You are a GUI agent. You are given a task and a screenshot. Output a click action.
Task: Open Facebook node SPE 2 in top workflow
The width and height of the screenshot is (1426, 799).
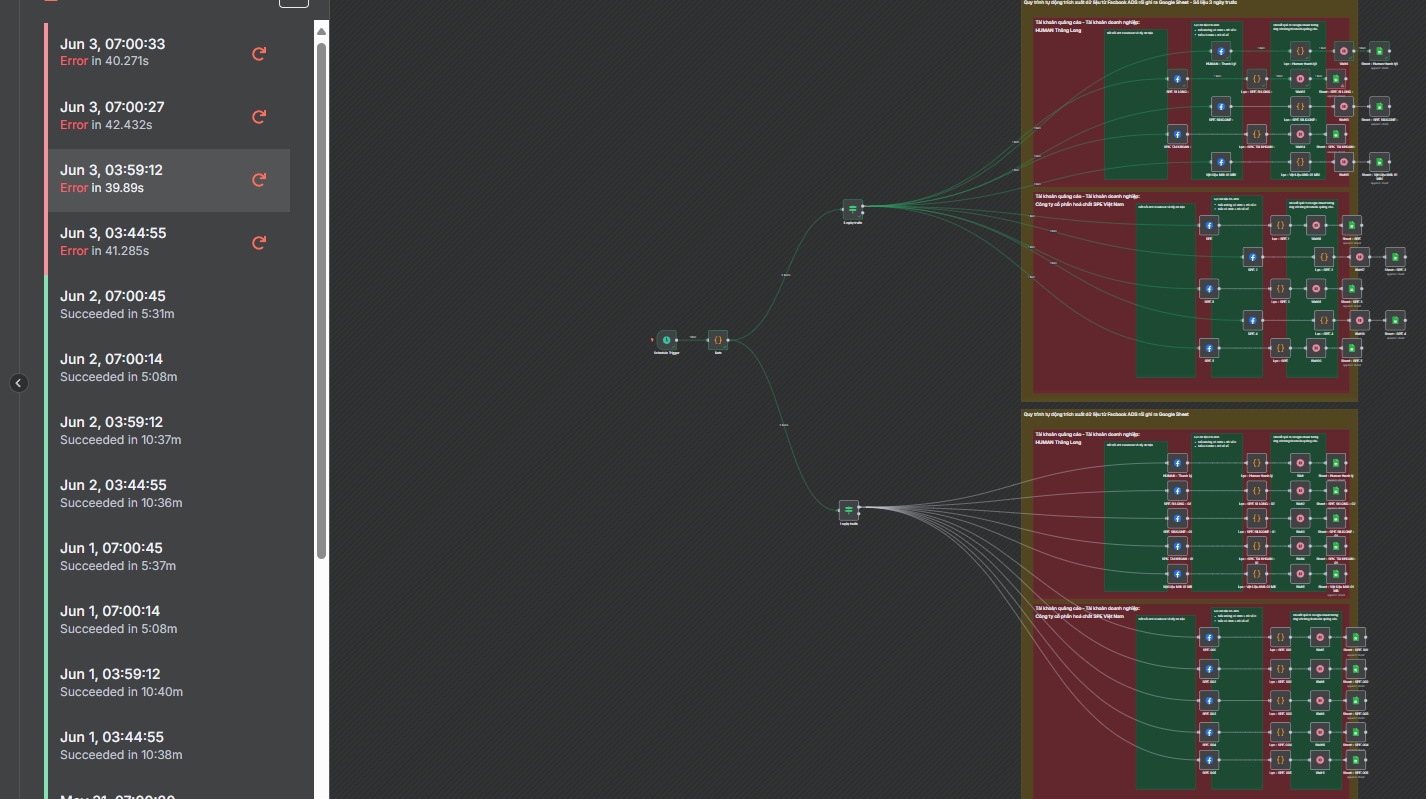pos(1252,257)
